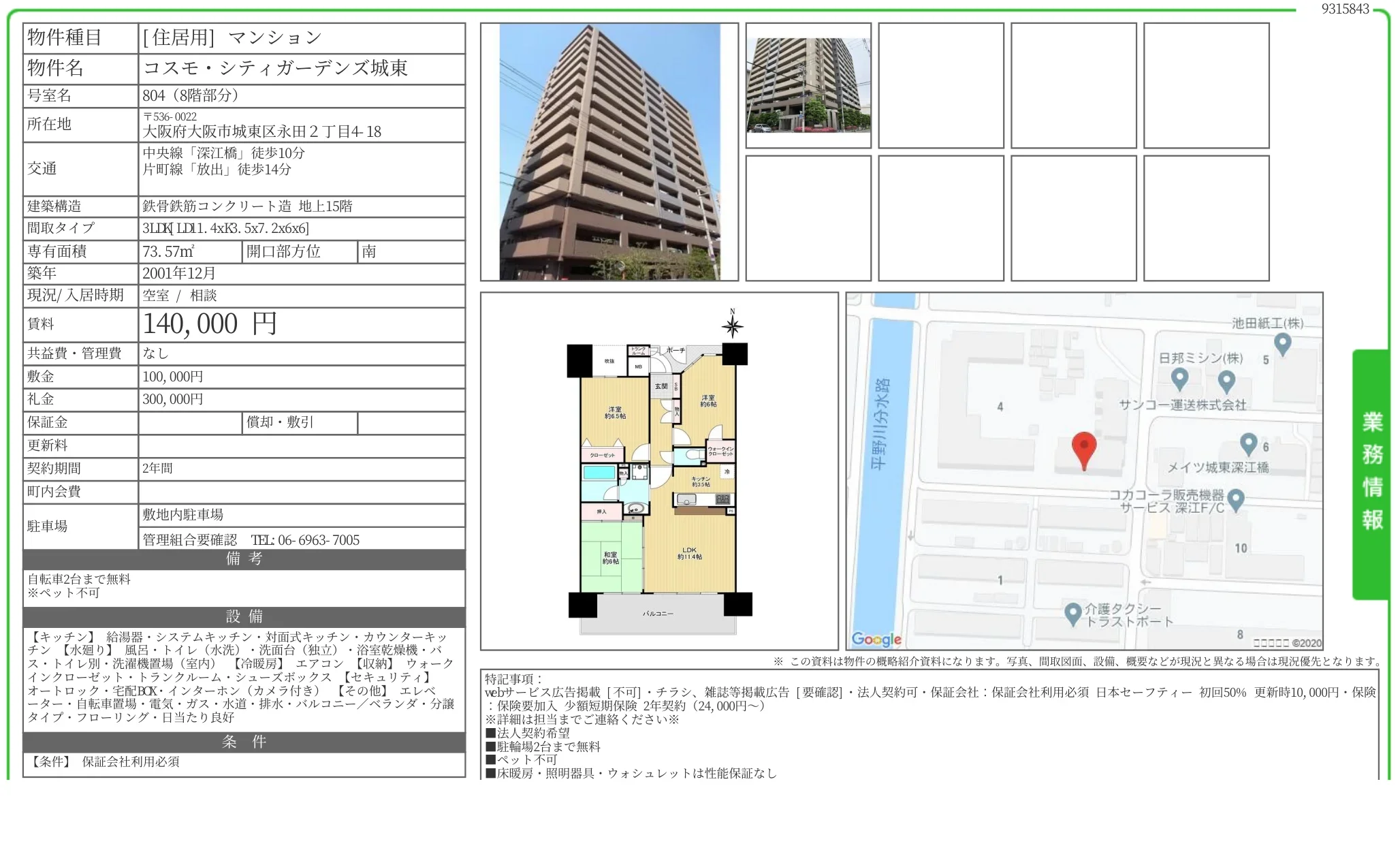Click the property name コスモ・シティガーデンズ城東
The width and height of the screenshot is (1400, 850).
(x=275, y=68)
